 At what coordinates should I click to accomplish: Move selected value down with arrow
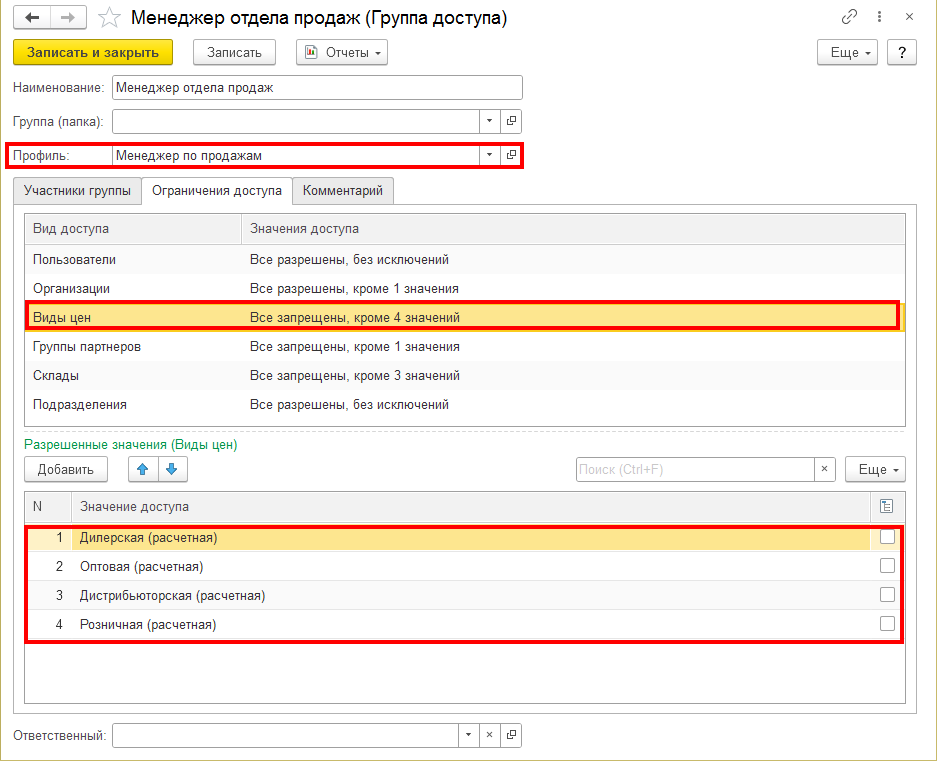pyautogui.click(x=171, y=469)
